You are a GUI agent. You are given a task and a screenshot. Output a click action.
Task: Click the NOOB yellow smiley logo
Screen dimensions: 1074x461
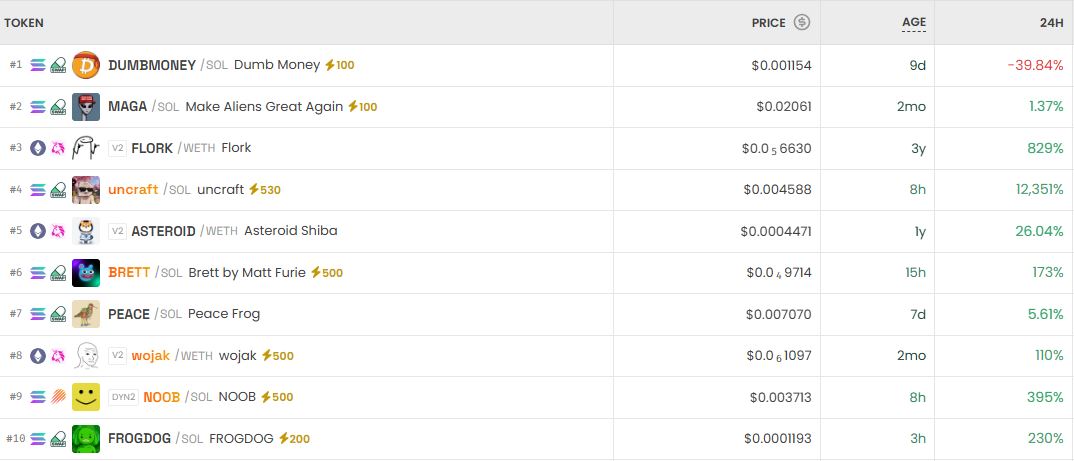pos(86,397)
